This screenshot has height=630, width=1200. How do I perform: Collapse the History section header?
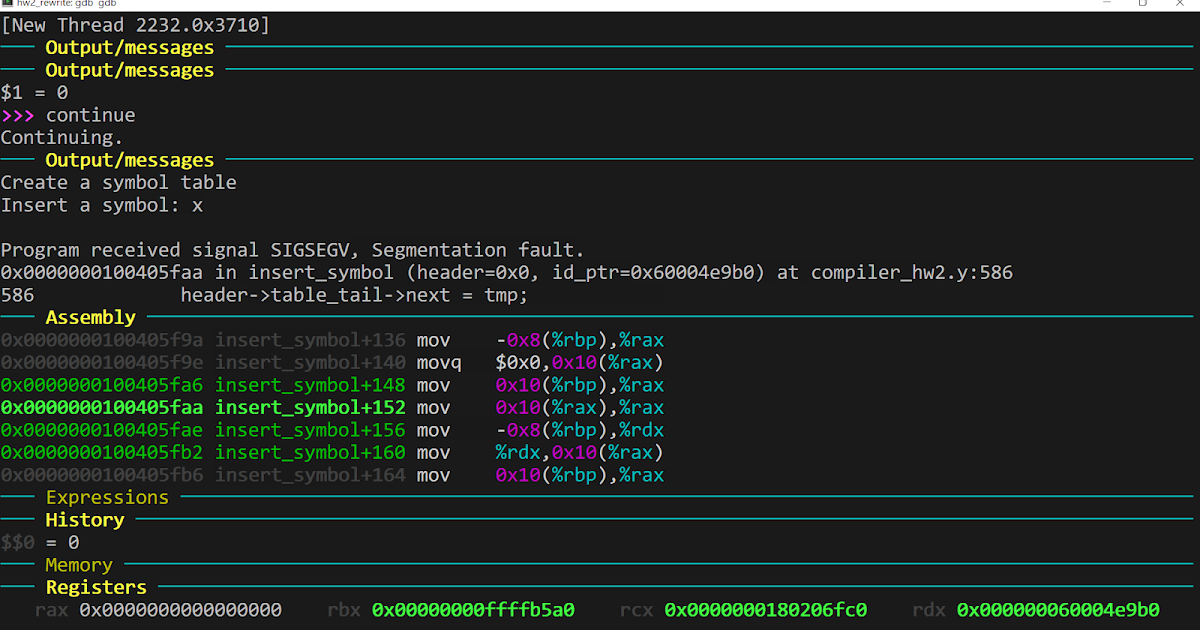click(x=84, y=519)
